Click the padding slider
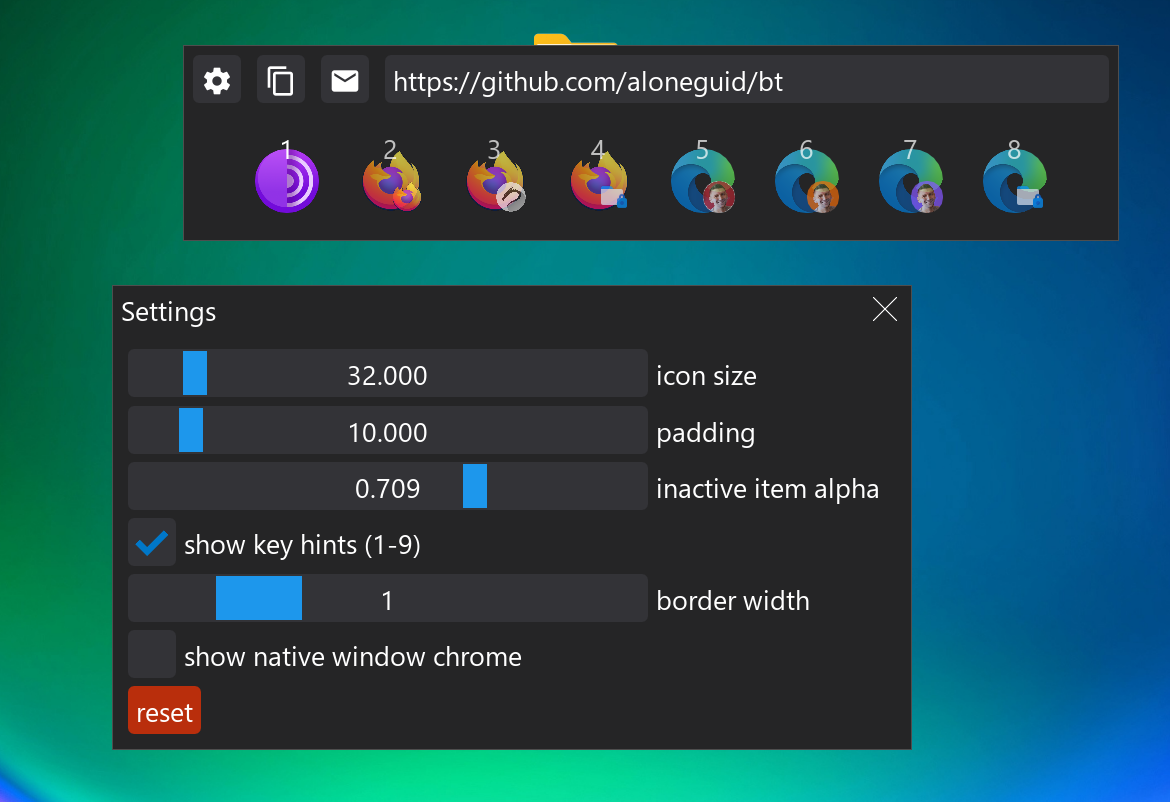Image resolution: width=1170 pixels, height=802 pixels. click(388, 431)
